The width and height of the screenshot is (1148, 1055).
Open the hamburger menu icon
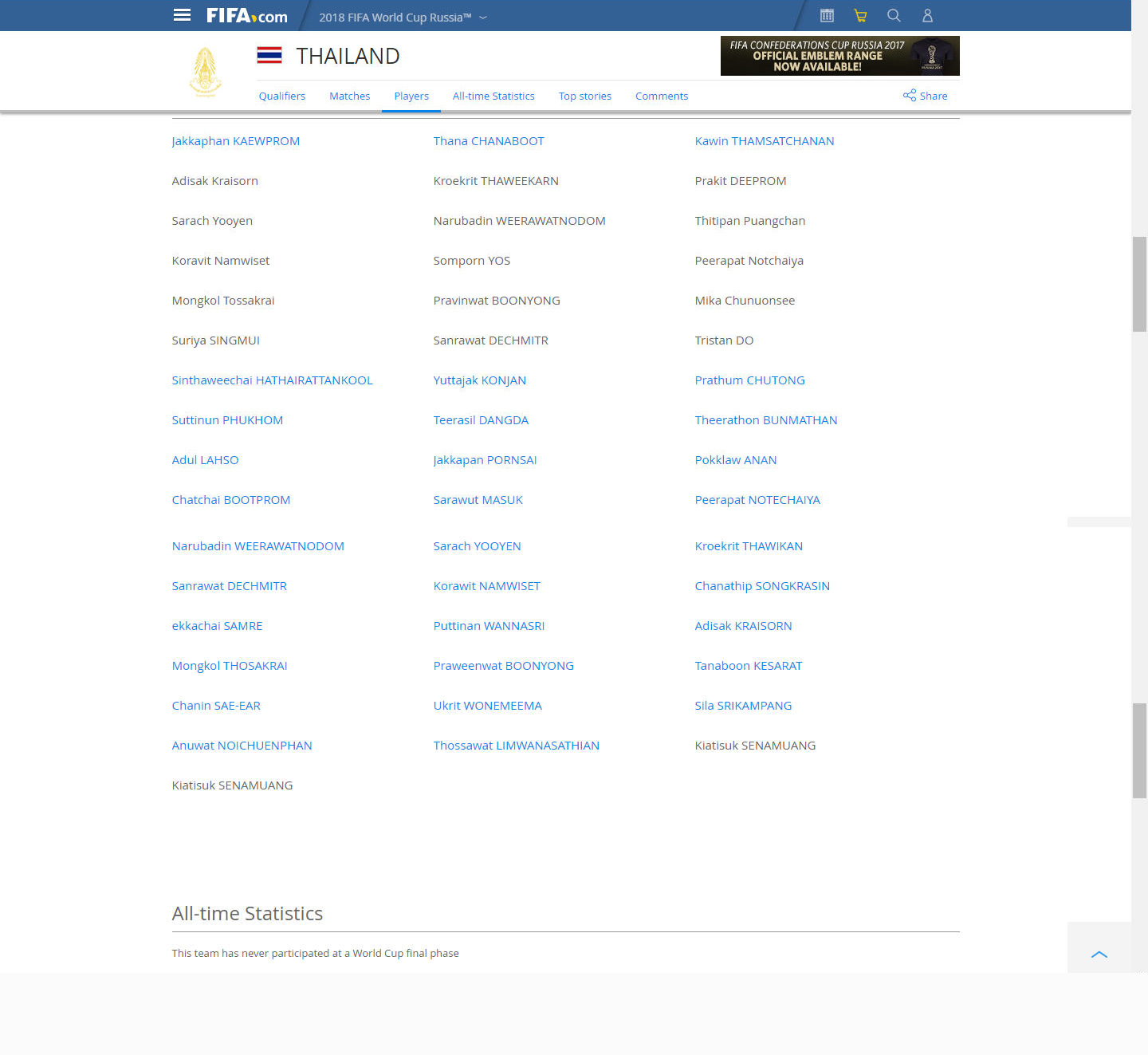[182, 15]
